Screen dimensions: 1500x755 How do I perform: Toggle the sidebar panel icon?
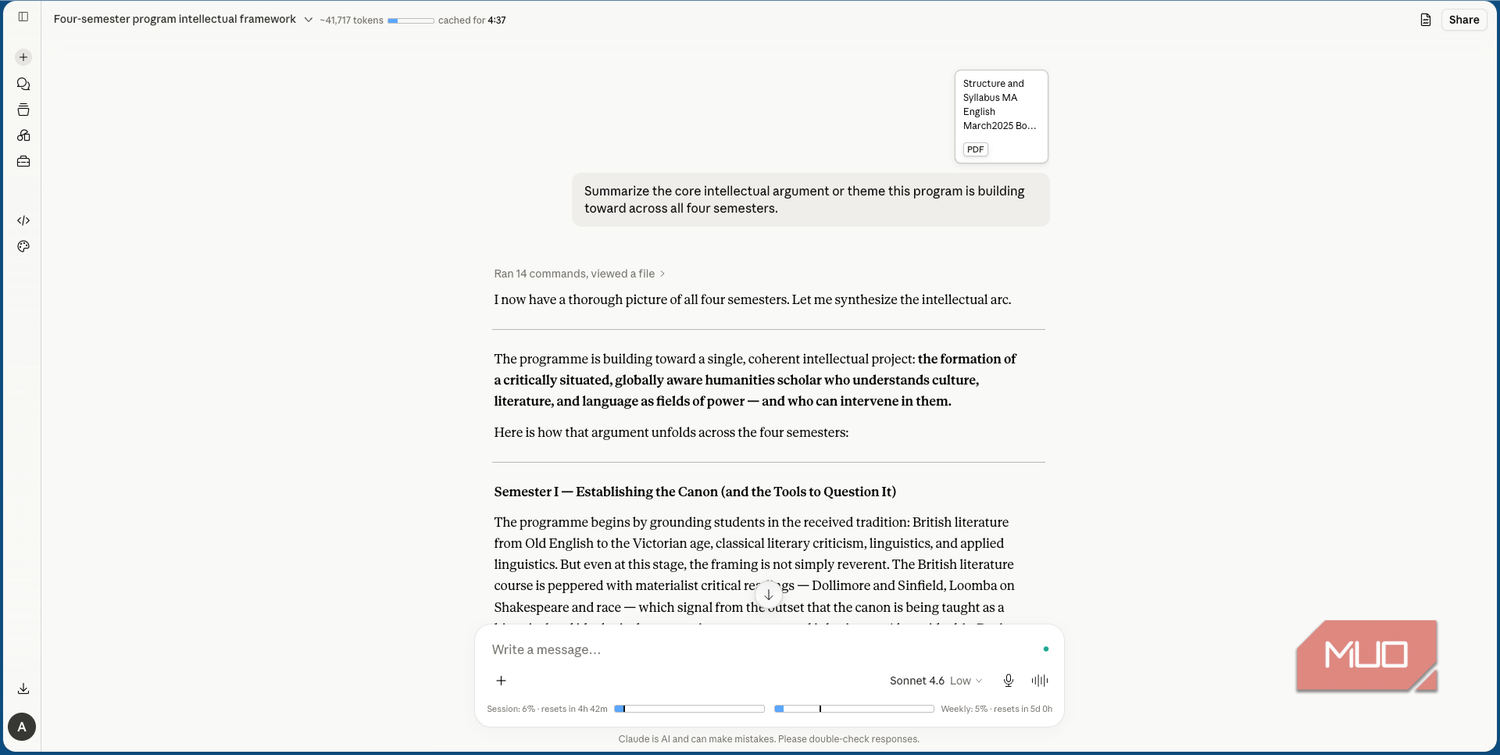tap(23, 17)
